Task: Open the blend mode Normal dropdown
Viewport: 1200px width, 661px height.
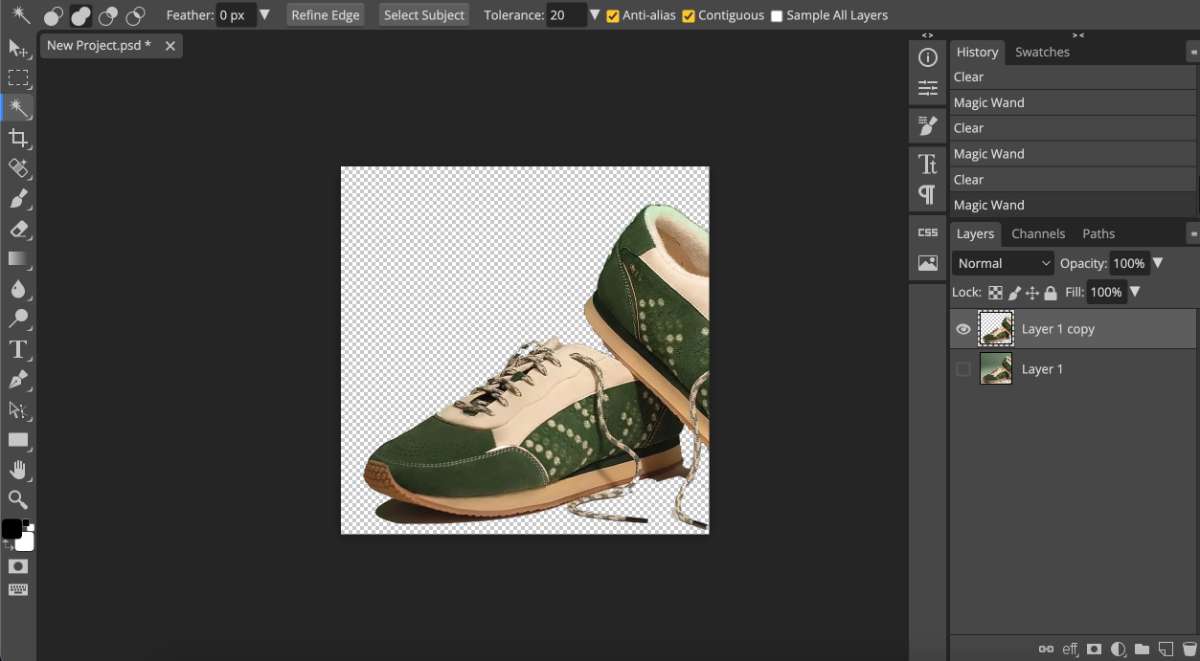Action: pos(1003,263)
